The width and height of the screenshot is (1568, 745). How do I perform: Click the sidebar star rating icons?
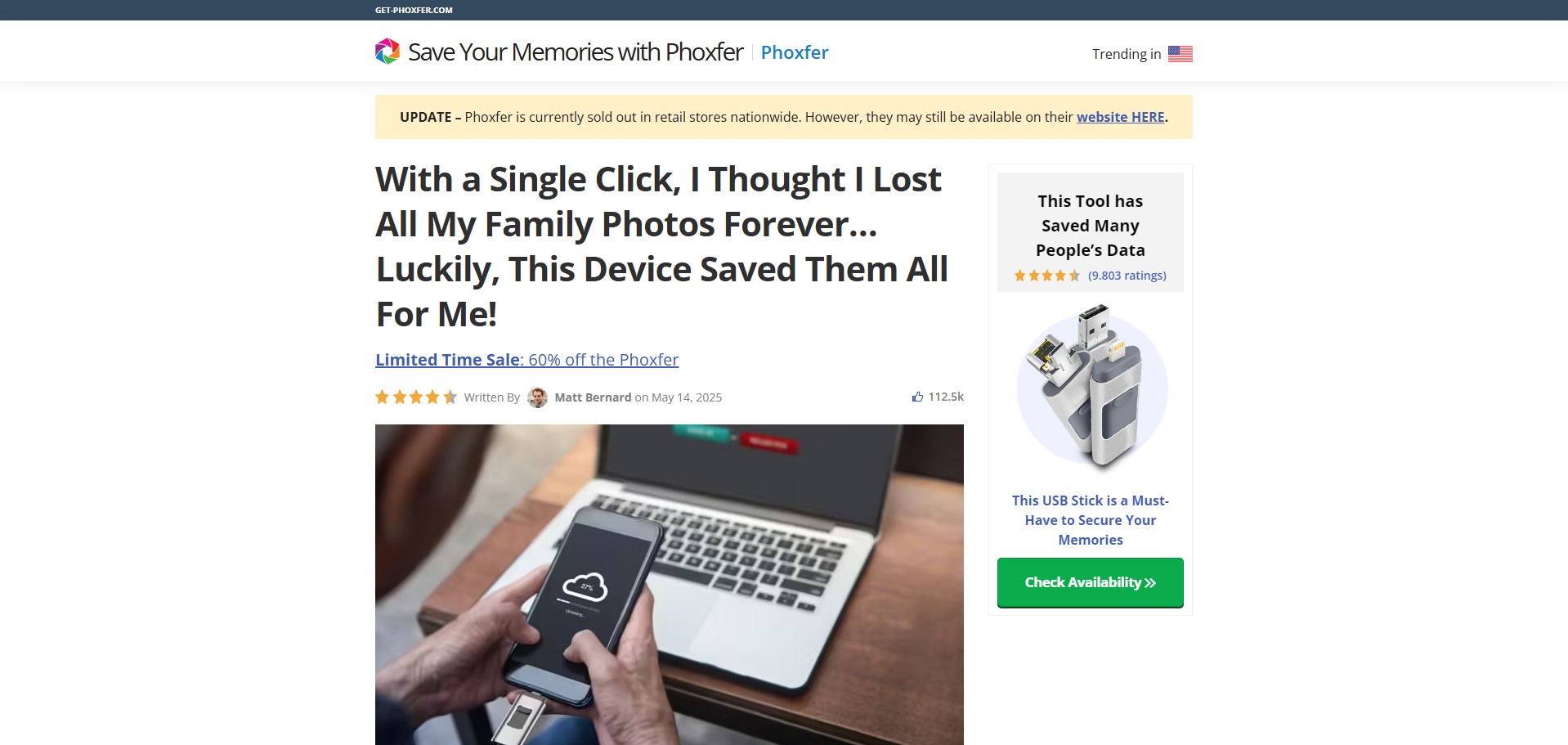pos(1047,276)
